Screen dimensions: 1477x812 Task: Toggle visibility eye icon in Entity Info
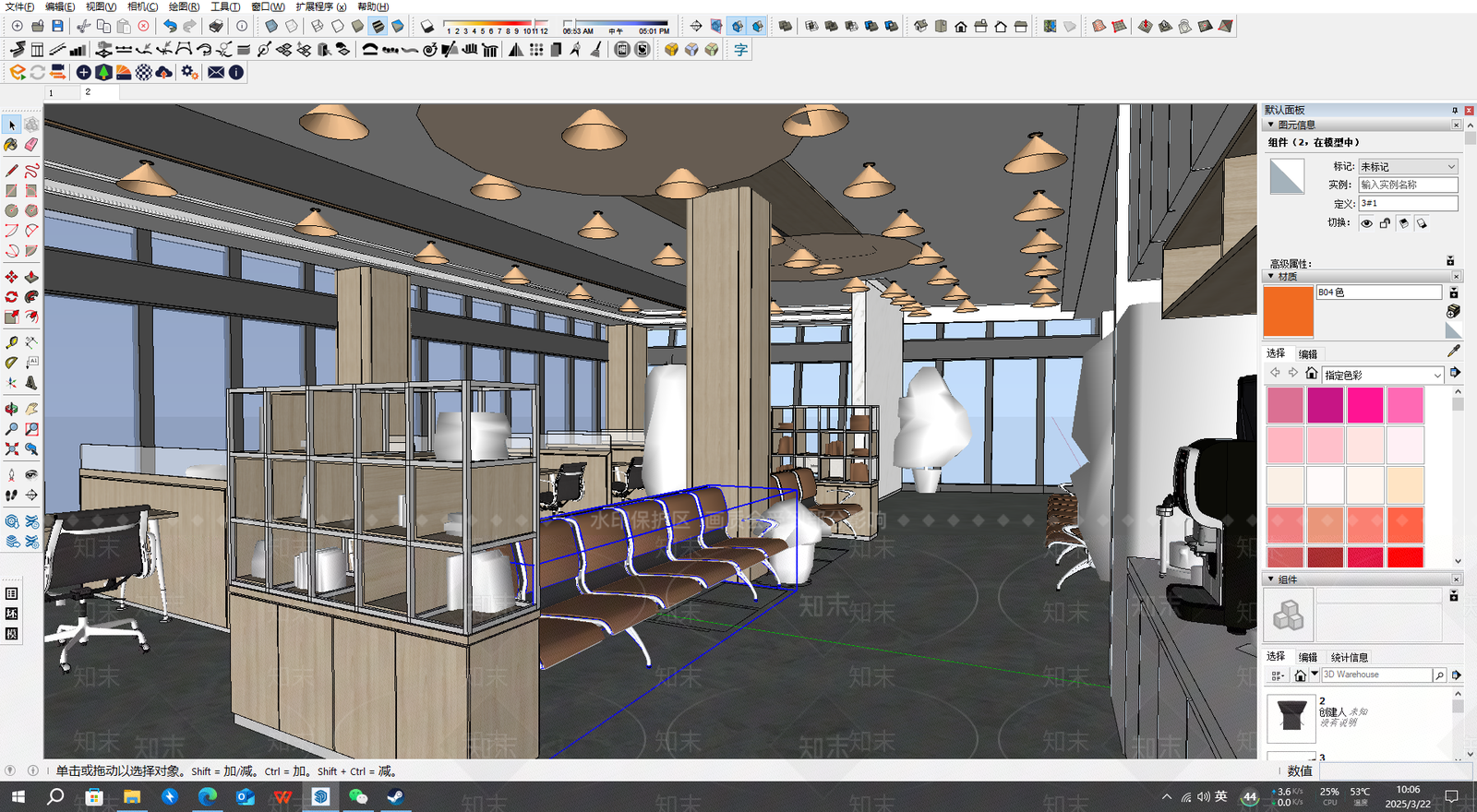click(x=1366, y=223)
